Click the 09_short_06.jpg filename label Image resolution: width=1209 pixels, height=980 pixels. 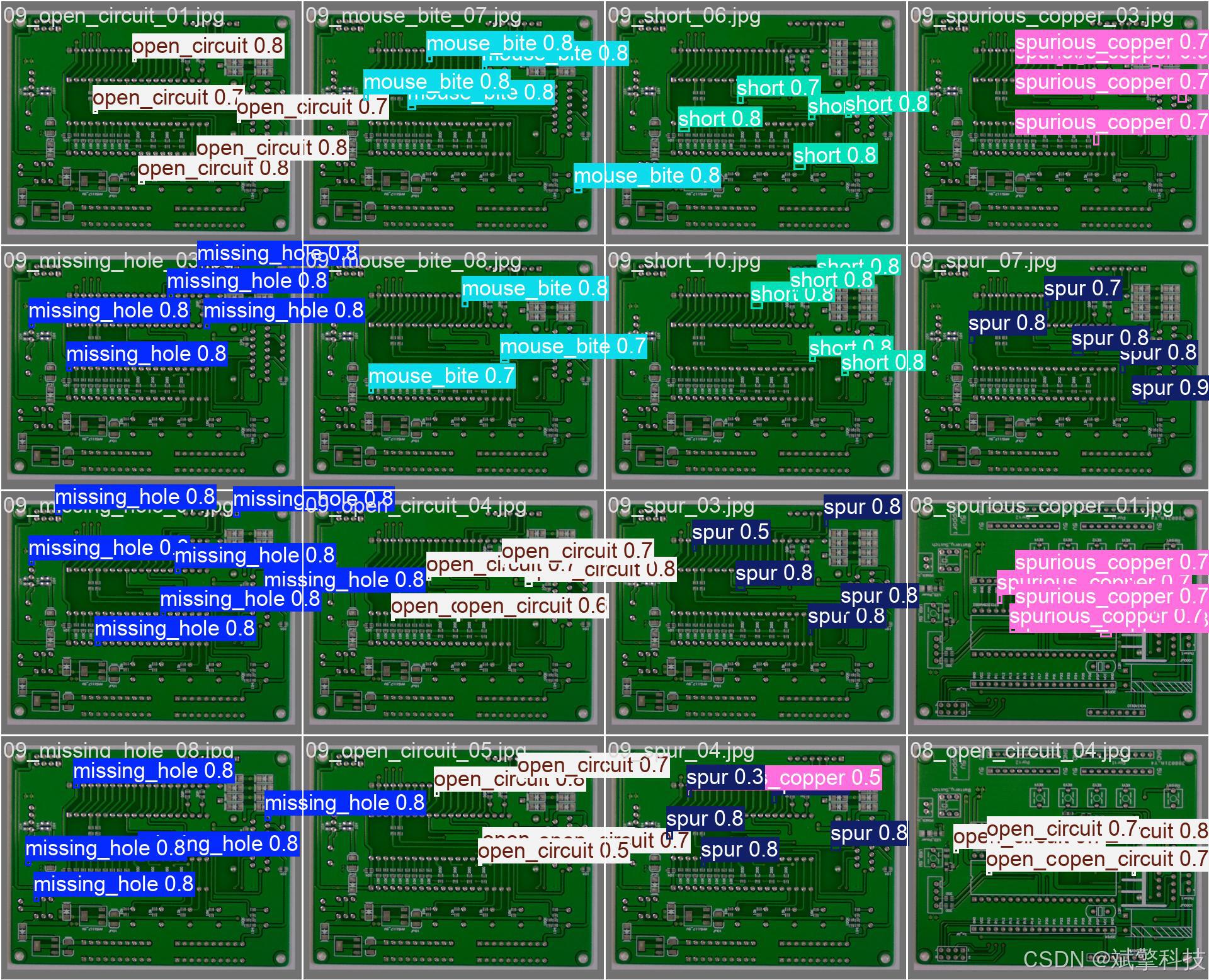(x=684, y=16)
